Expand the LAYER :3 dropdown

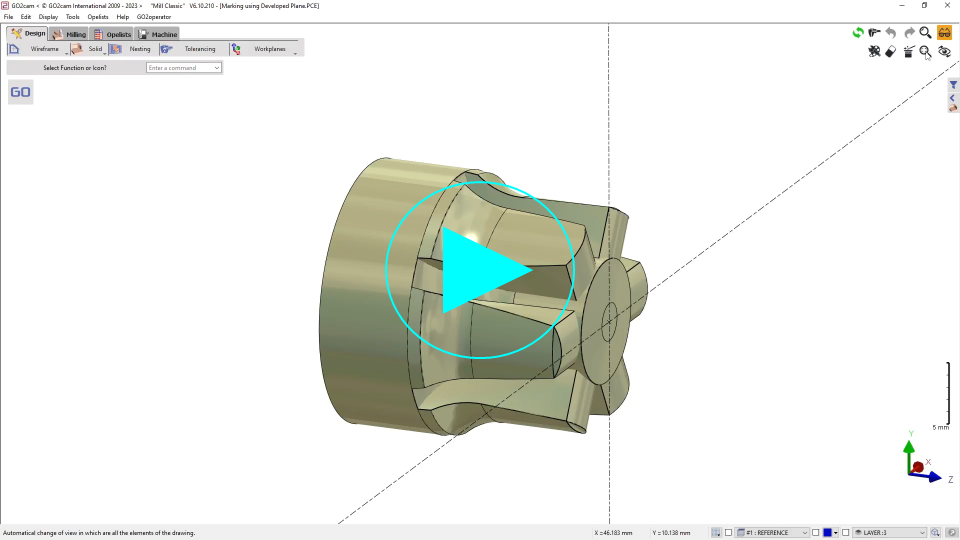point(922,533)
